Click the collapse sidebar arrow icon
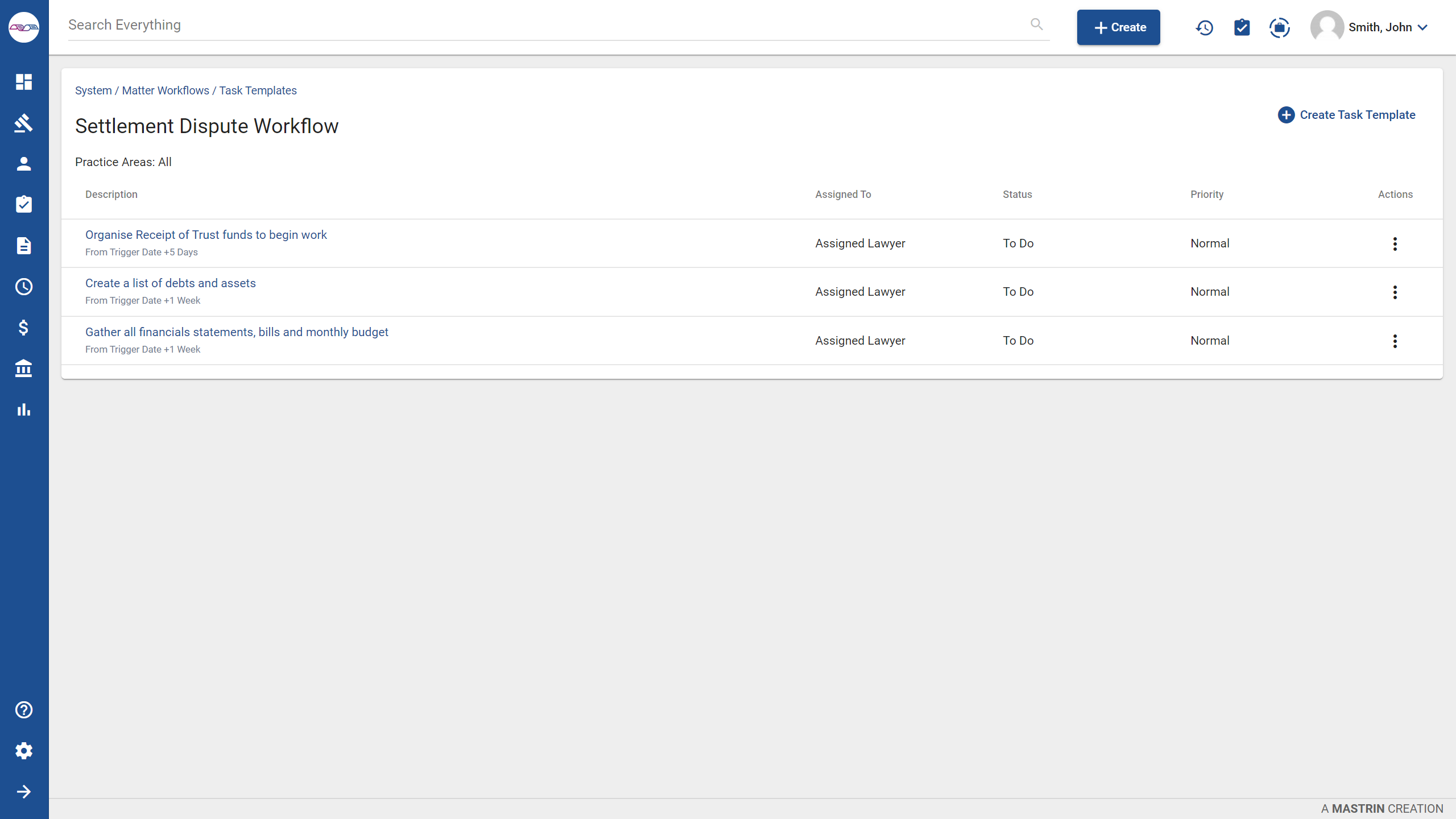The width and height of the screenshot is (1456, 819). tap(24, 791)
